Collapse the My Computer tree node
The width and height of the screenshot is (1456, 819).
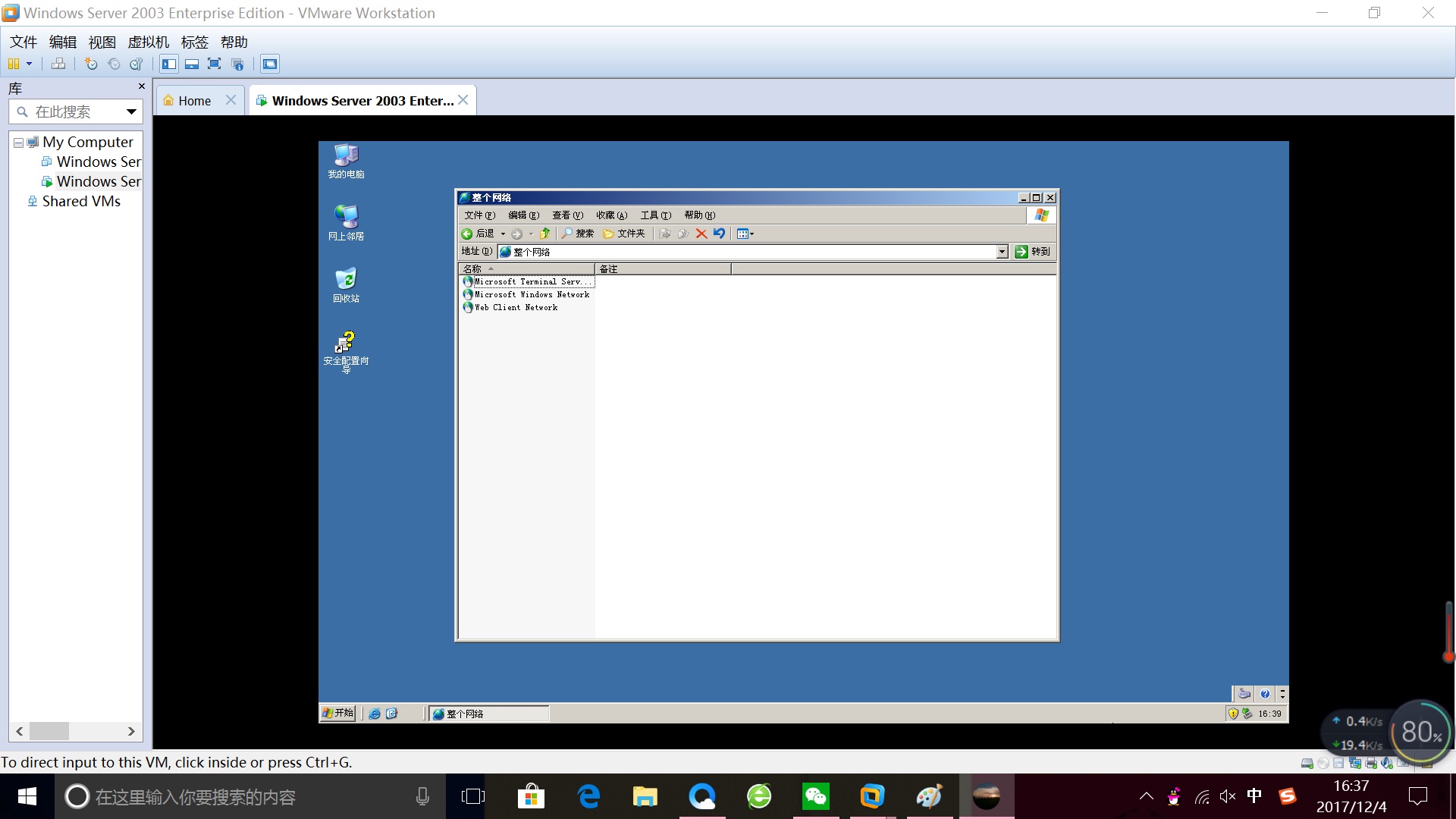tap(18, 143)
